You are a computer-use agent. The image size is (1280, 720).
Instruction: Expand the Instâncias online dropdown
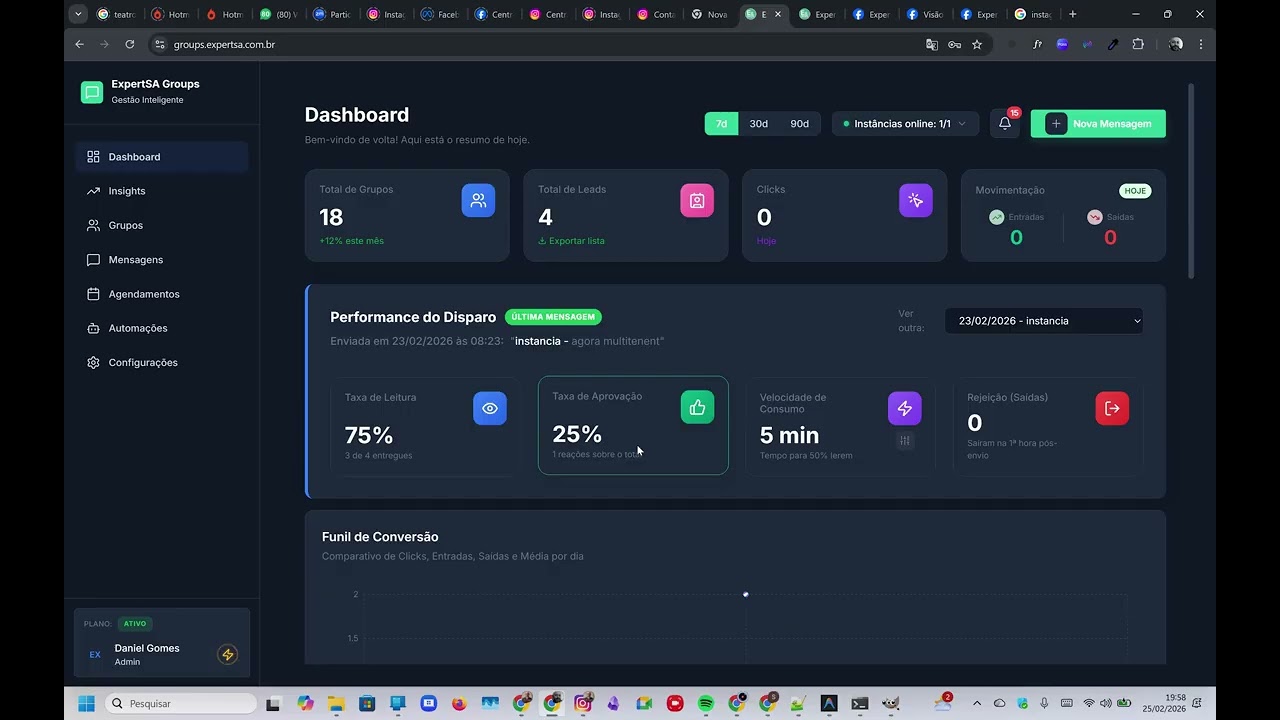click(x=905, y=124)
